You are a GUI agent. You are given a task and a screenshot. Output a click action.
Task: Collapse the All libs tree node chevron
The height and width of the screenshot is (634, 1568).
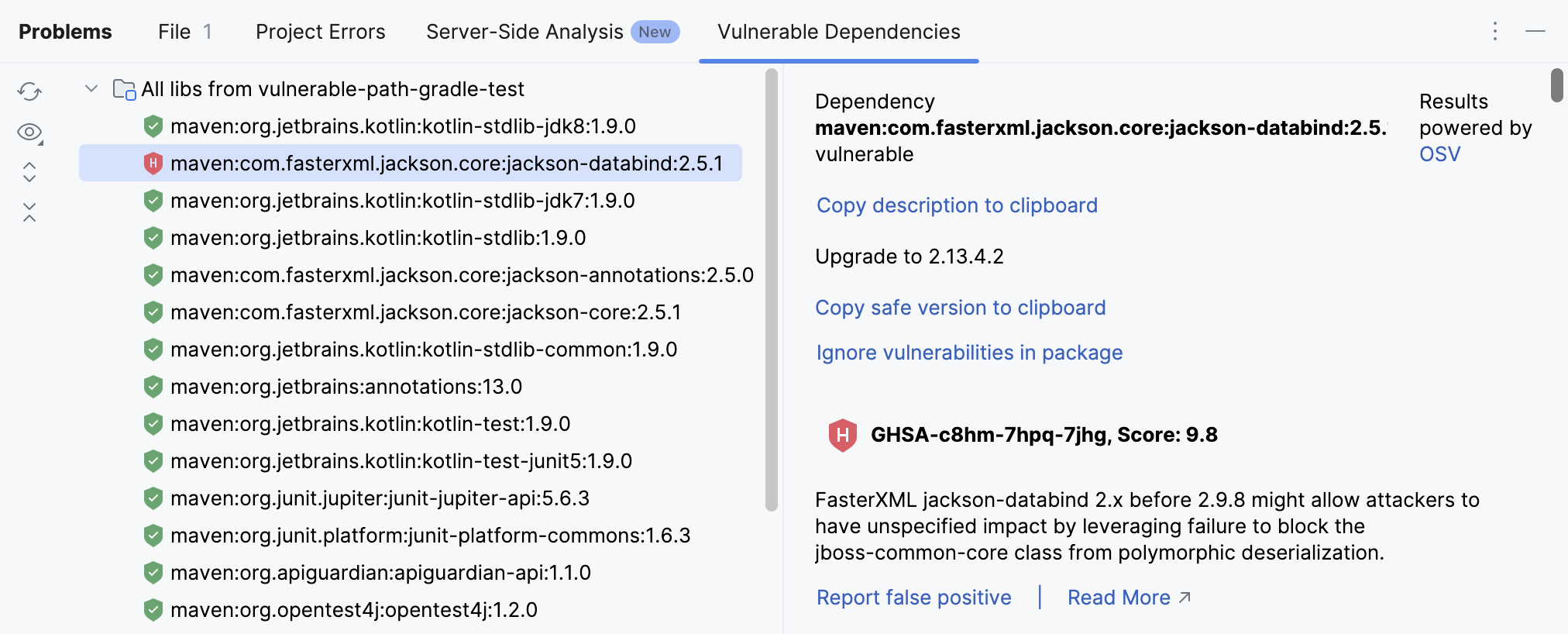pos(91,89)
